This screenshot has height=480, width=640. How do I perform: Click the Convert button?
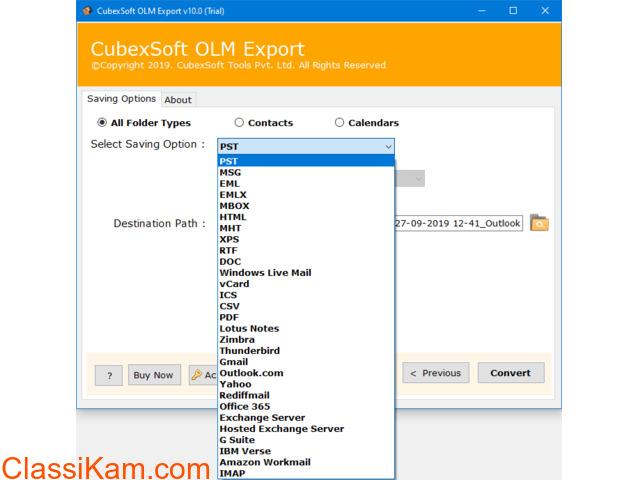pos(511,373)
